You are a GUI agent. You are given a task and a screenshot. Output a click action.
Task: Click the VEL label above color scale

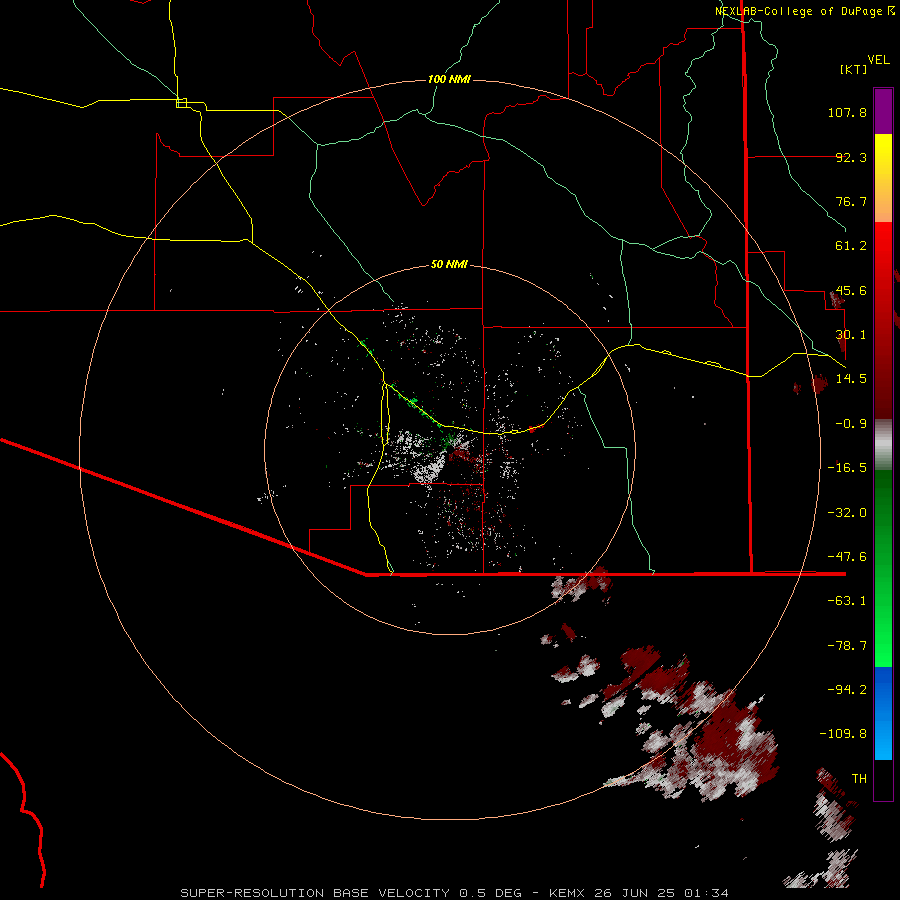[878, 60]
